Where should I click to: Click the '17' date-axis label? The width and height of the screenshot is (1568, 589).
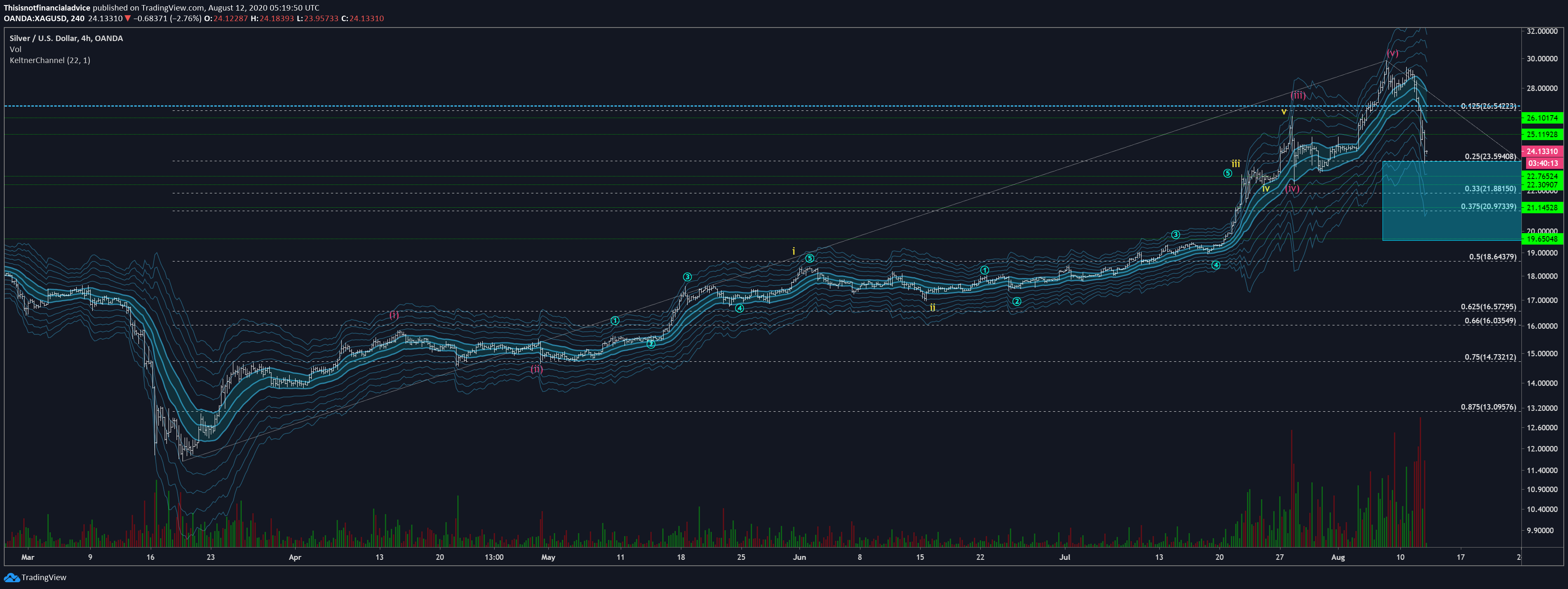click(1461, 557)
